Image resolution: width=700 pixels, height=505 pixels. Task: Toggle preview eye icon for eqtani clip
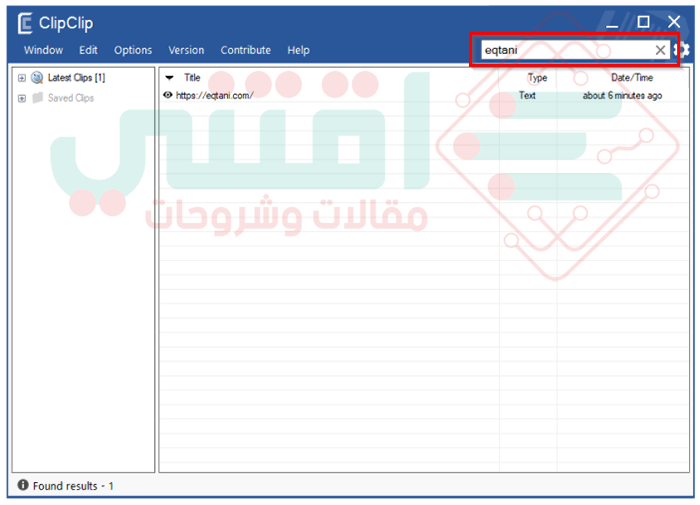tap(168, 95)
